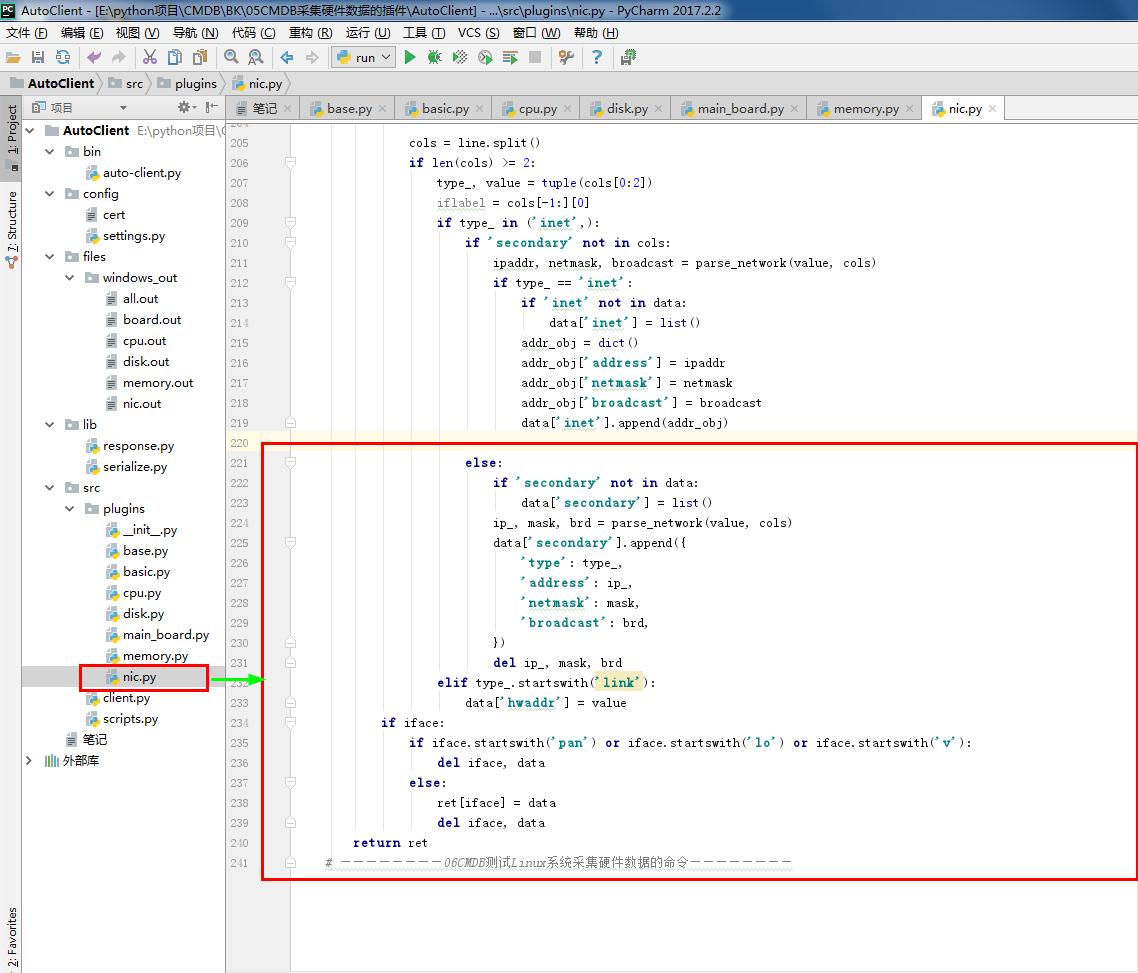The width and height of the screenshot is (1138, 973).
Task: Click the Find magnifier icon
Action: (x=231, y=57)
